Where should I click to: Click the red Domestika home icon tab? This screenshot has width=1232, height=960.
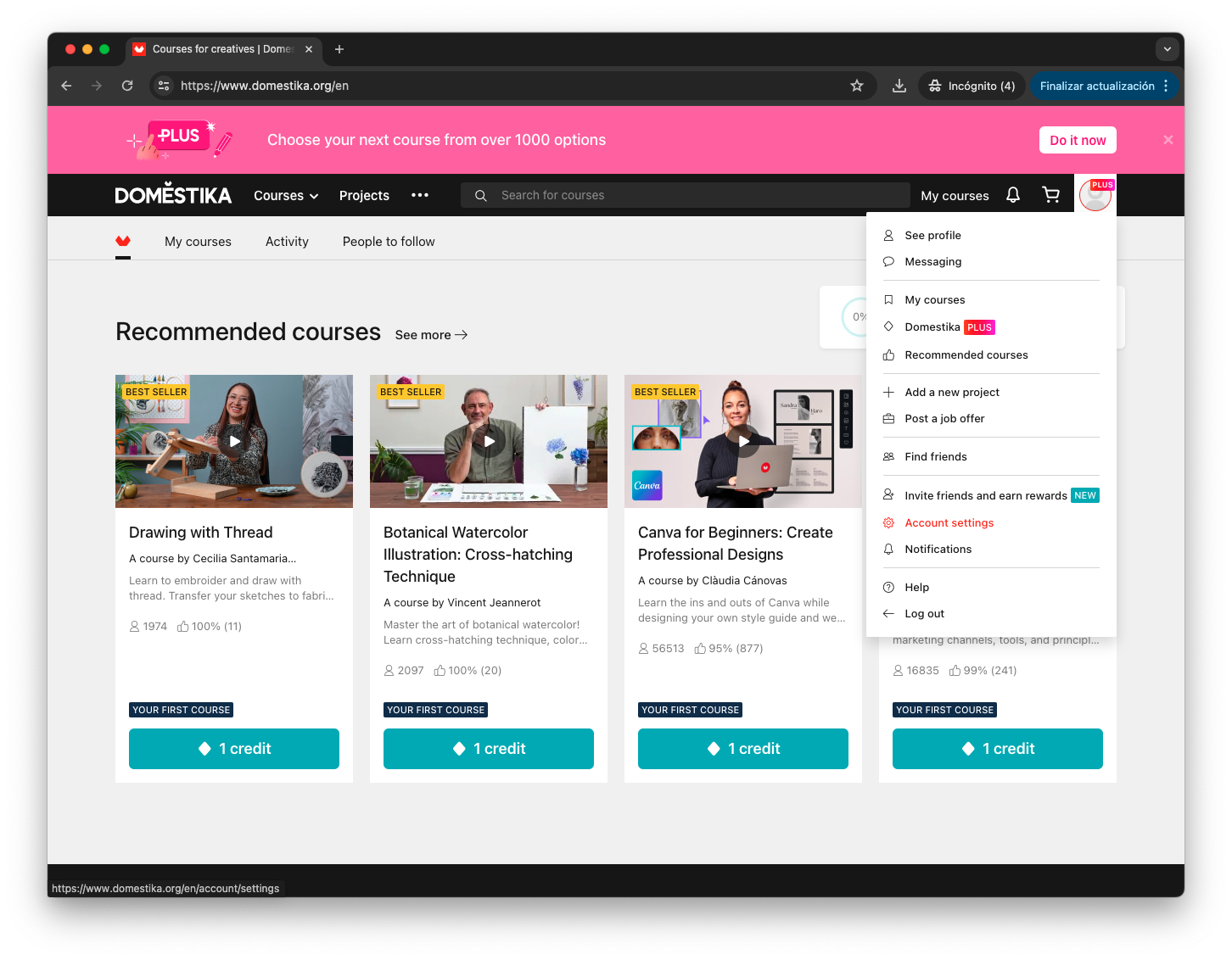tap(123, 242)
